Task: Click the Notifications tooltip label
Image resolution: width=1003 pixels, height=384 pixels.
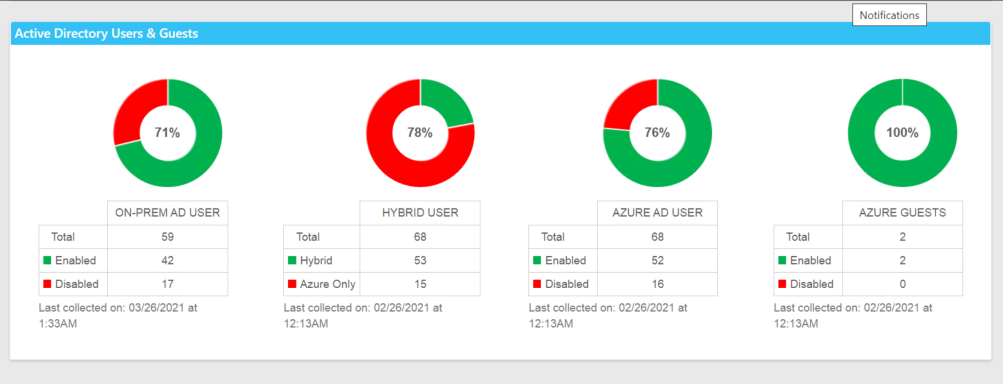Action: point(889,15)
